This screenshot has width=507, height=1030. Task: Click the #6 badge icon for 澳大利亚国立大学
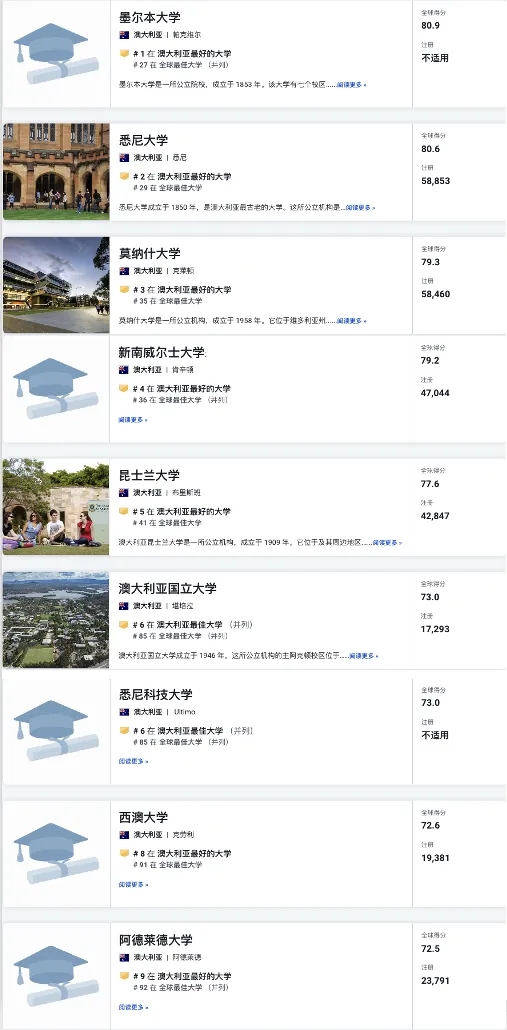123,625
